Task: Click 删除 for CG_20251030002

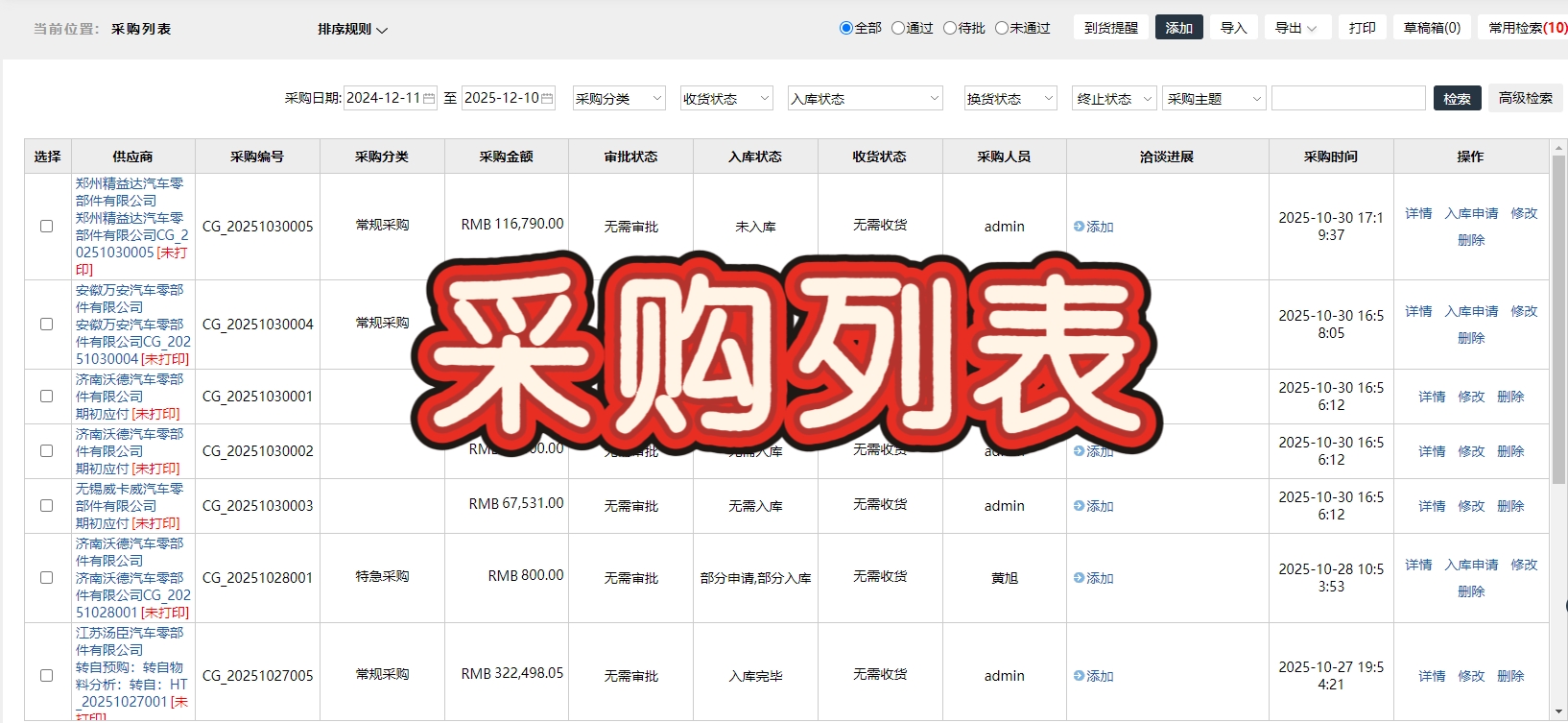Action: pyautogui.click(x=1510, y=451)
